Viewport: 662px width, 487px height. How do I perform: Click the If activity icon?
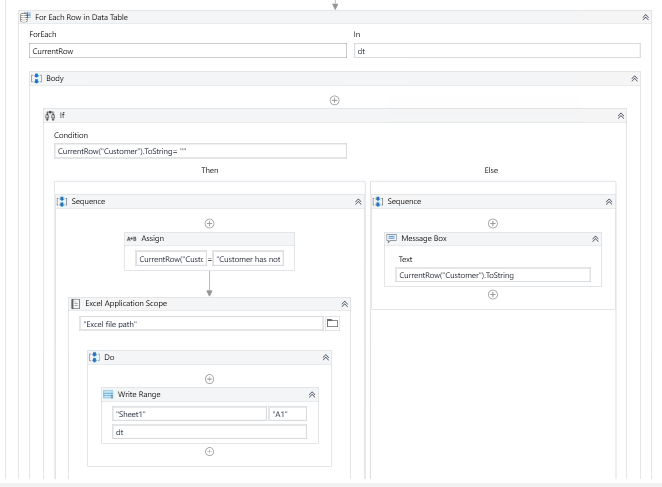tap(50, 115)
